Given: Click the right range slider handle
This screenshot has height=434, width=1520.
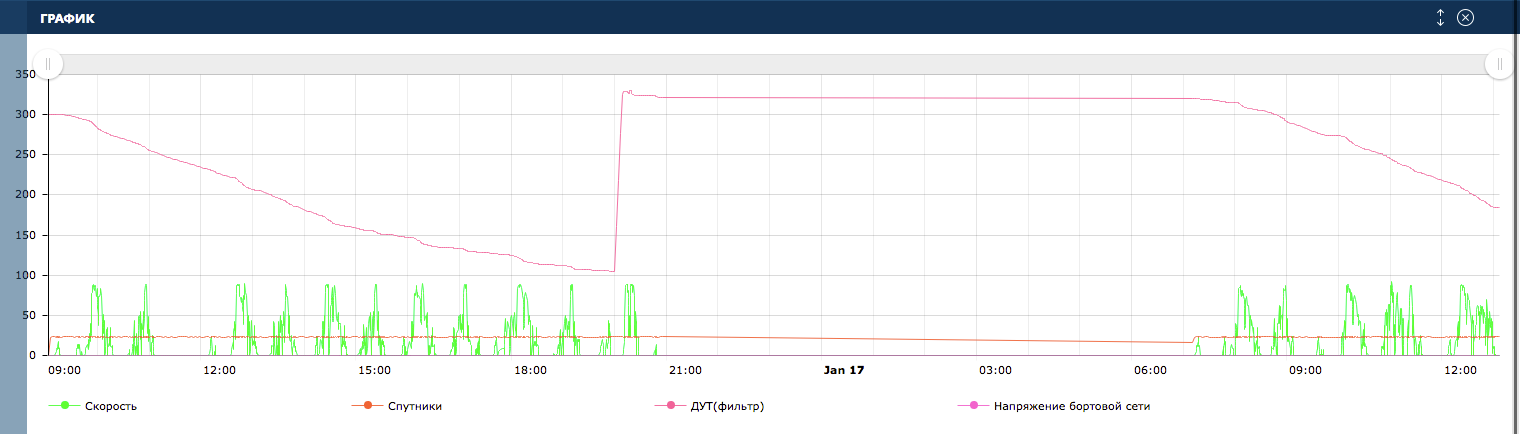Looking at the screenshot, I should point(1500,64).
